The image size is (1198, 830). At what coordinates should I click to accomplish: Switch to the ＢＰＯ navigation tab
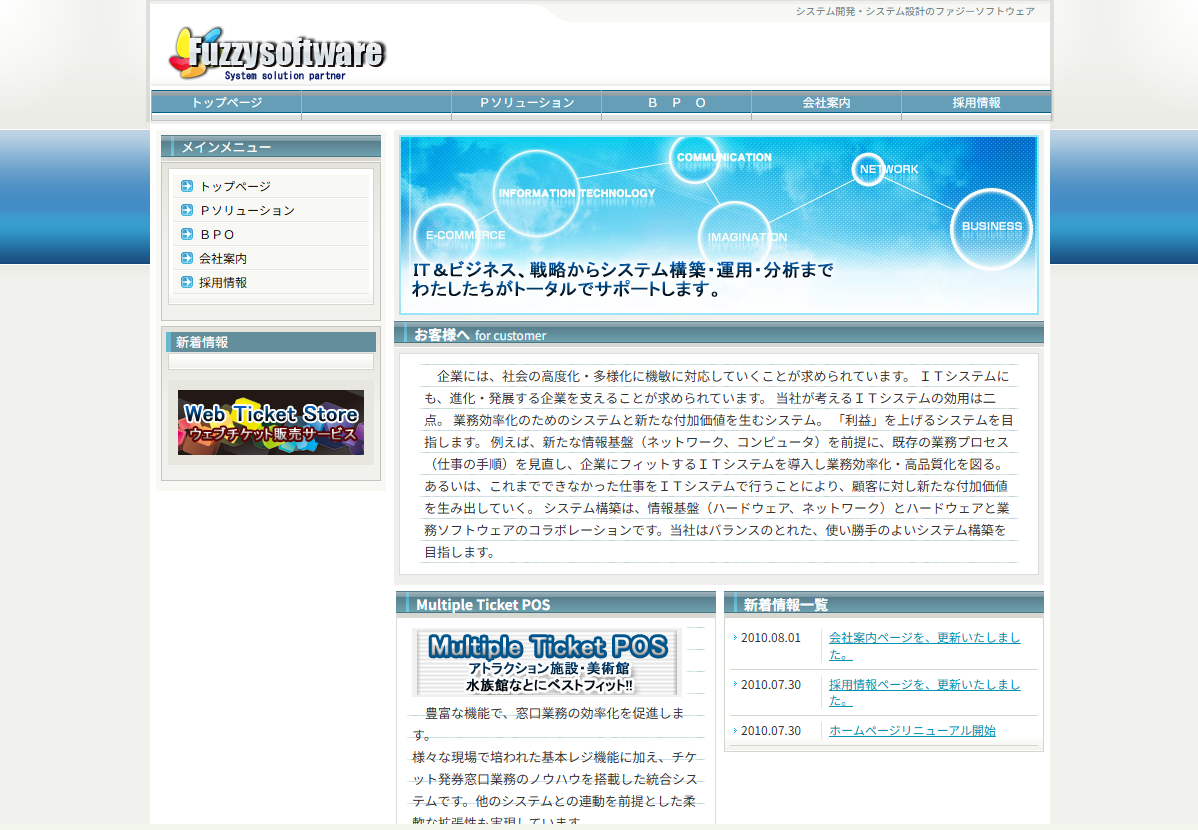pos(675,103)
